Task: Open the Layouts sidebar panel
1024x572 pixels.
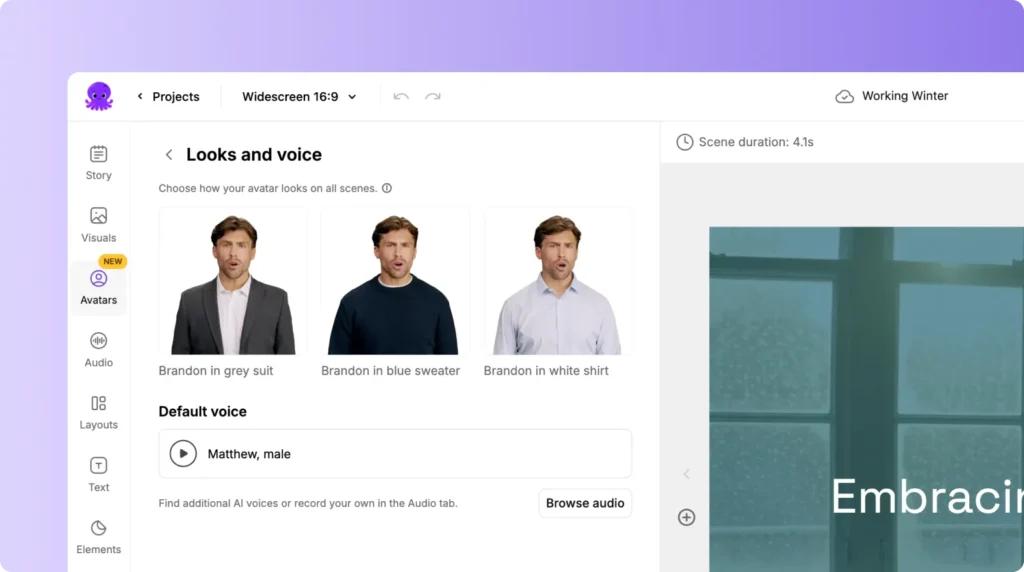Action: pyautogui.click(x=98, y=412)
